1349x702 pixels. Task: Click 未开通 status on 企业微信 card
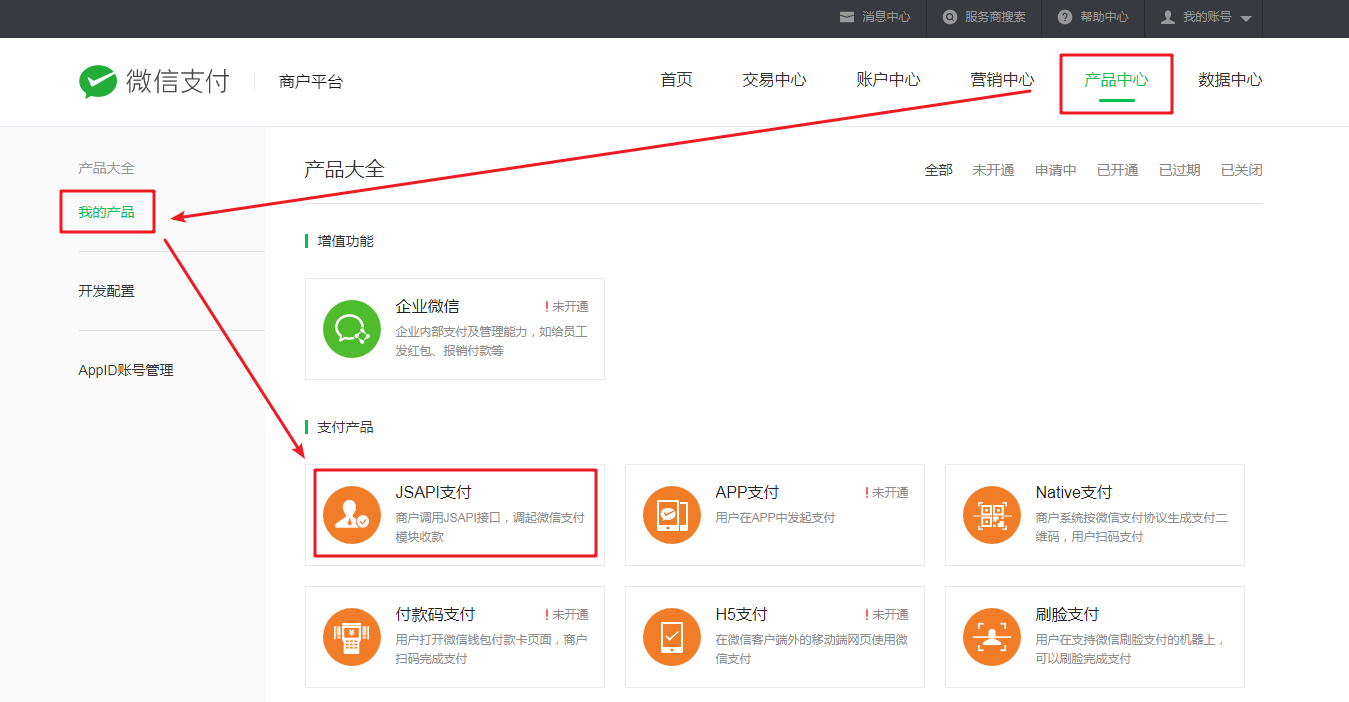(x=570, y=307)
